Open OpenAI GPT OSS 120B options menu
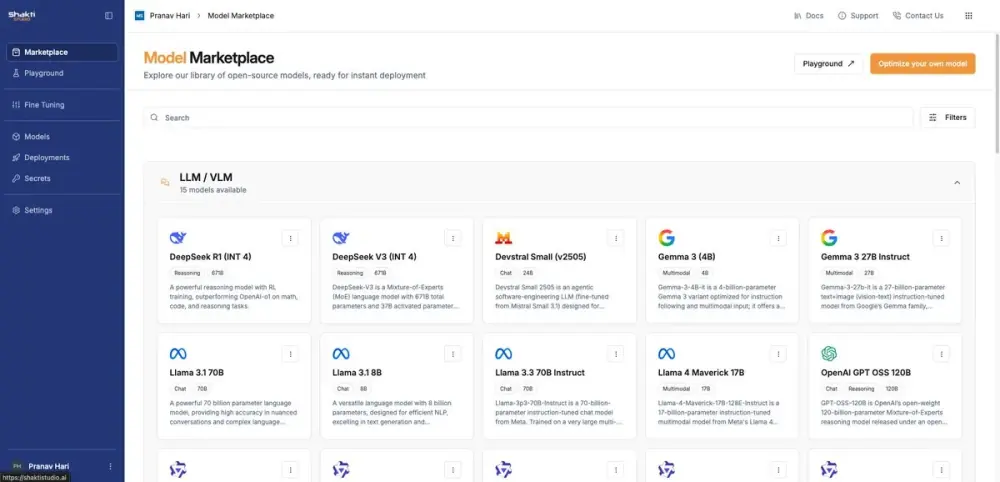The image size is (1000, 482). click(941, 354)
